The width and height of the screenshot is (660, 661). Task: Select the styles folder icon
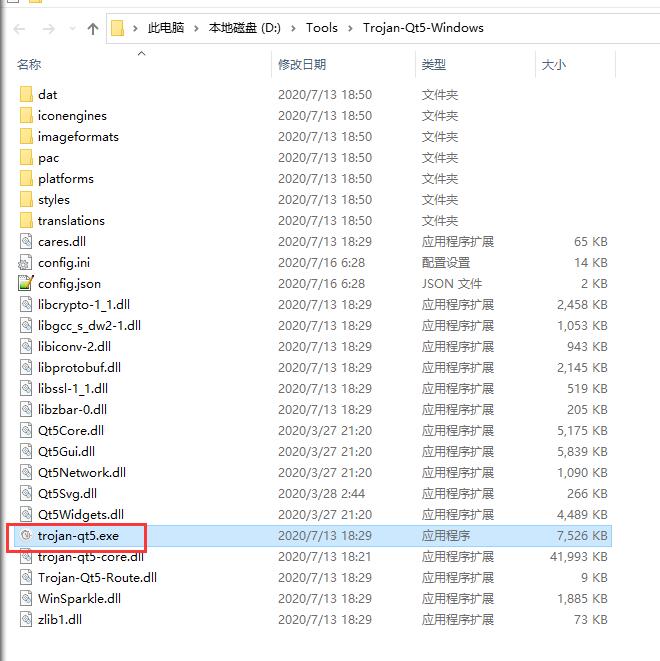point(26,199)
